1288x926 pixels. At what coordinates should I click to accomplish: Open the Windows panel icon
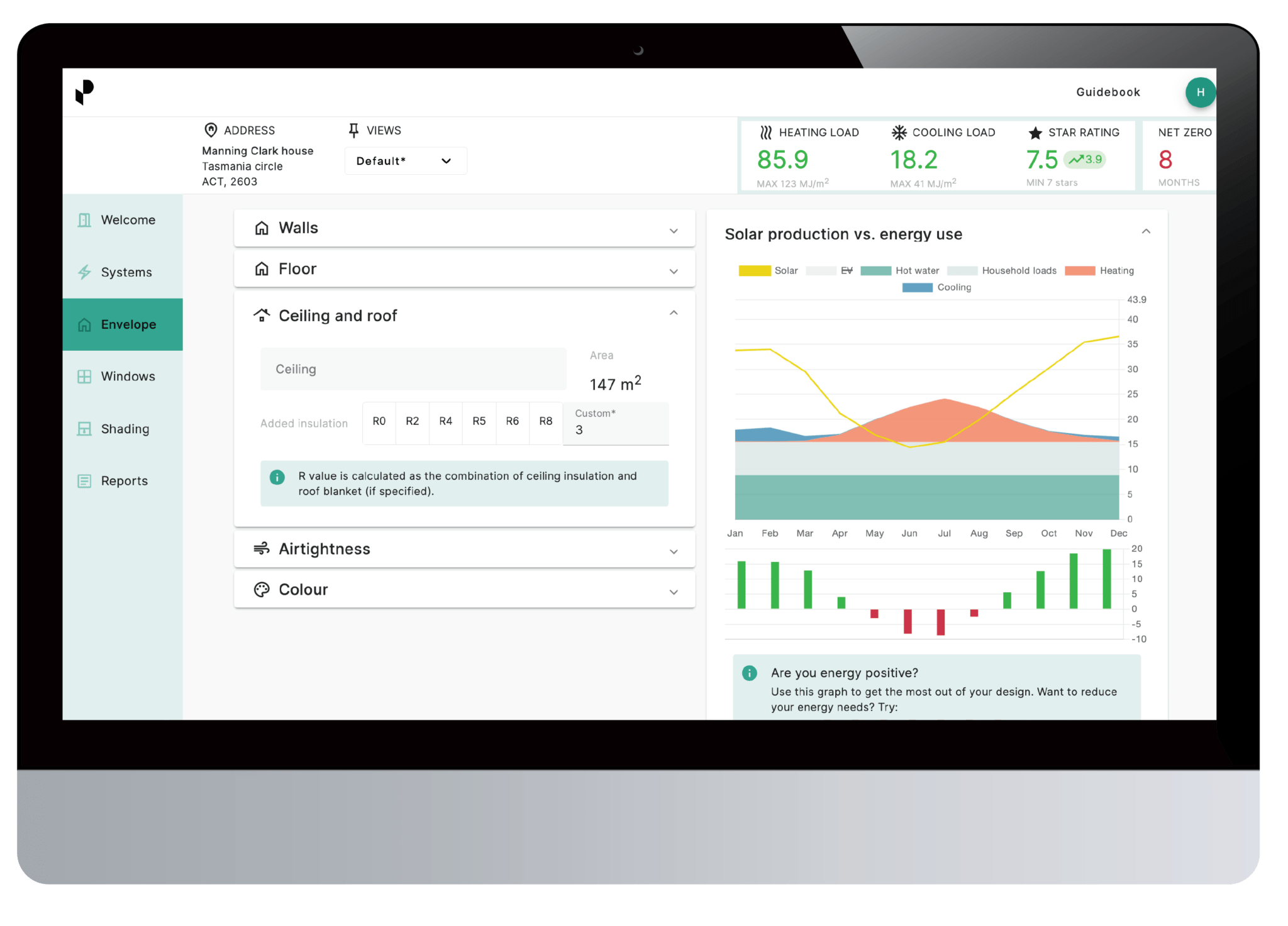tap(85, 376)
